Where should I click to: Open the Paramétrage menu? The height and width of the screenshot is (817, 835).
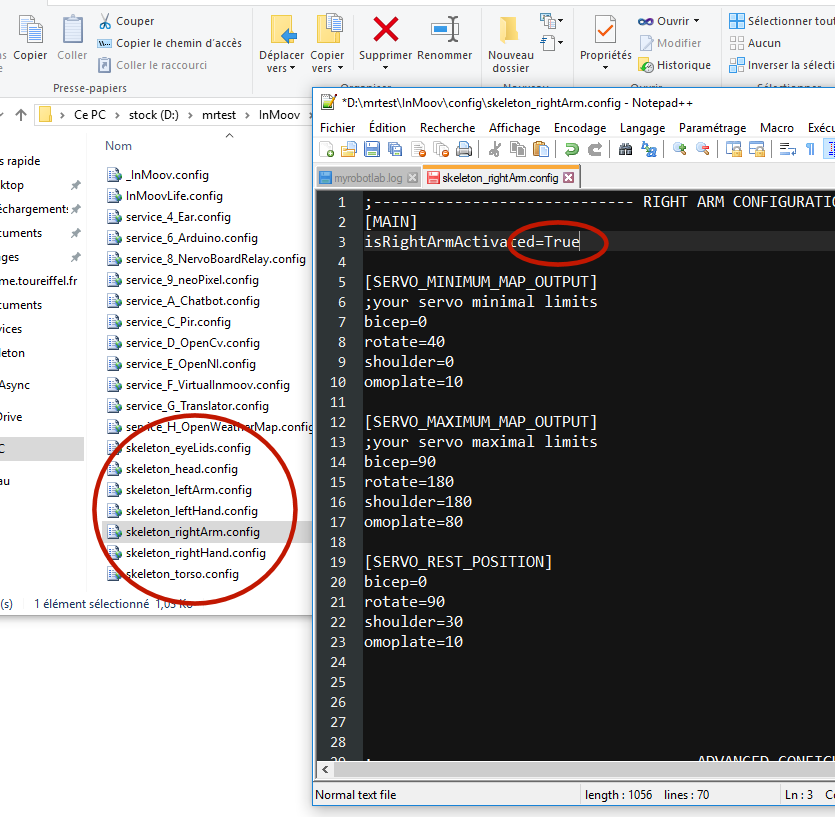(x=712, y=128)
